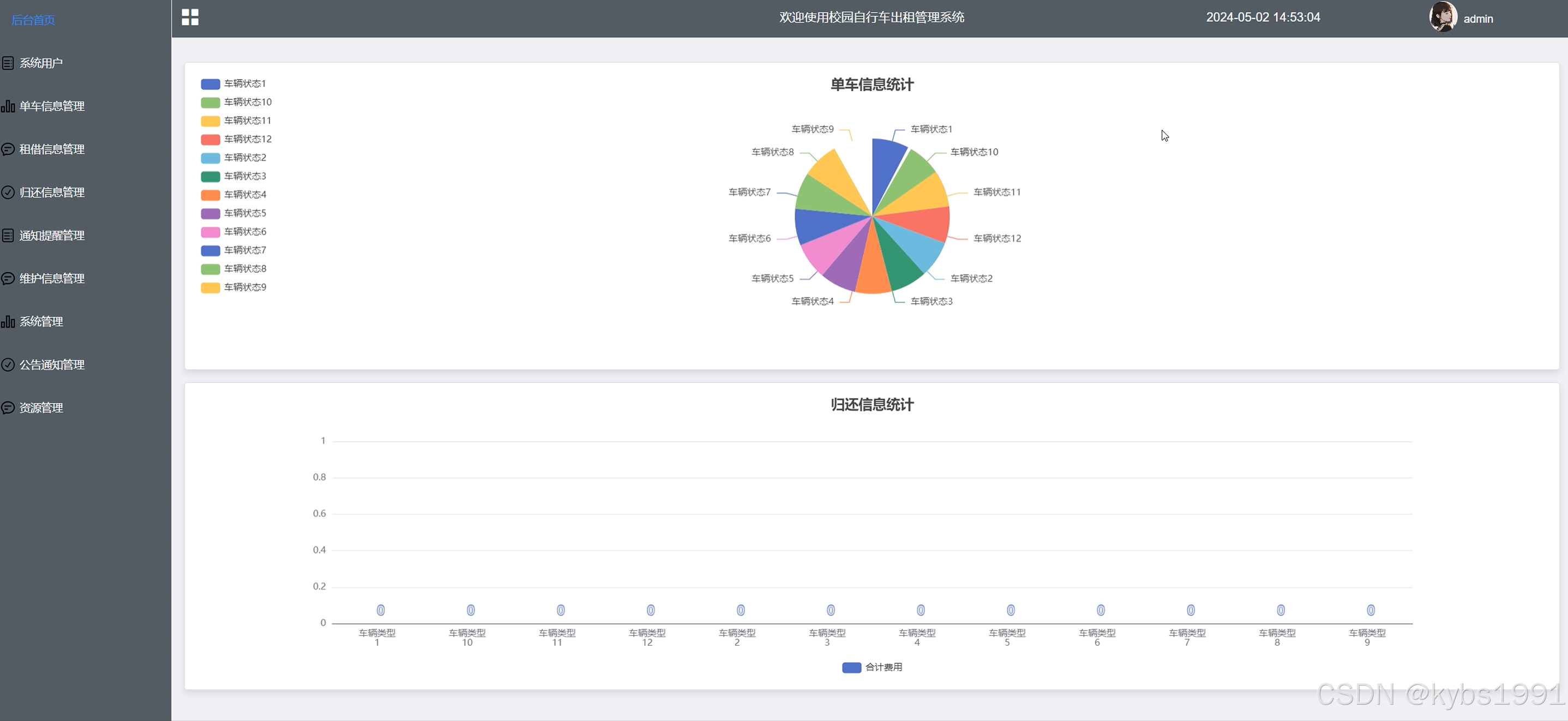Click the 单车信息管理 bar chart icon
Image resolution: width=1568 pixels, height=721 pixels.
pos(8,106)
